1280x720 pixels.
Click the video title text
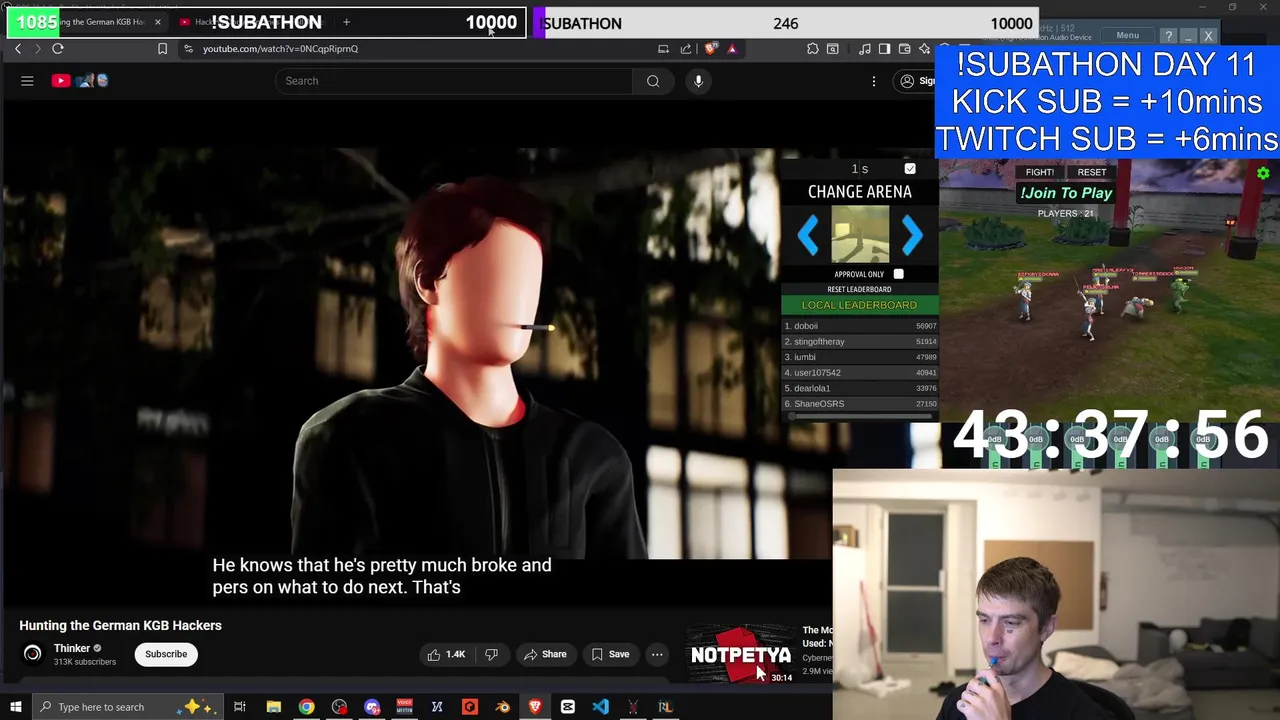point(120,625)
